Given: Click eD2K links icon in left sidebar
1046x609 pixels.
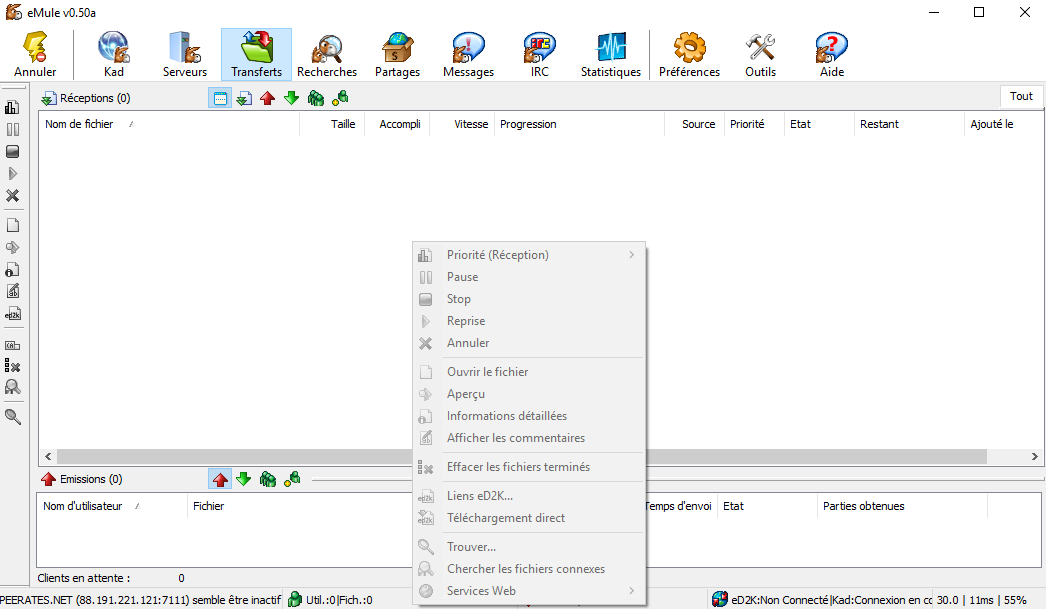Looking at the screenshot, I should point(12,314).
